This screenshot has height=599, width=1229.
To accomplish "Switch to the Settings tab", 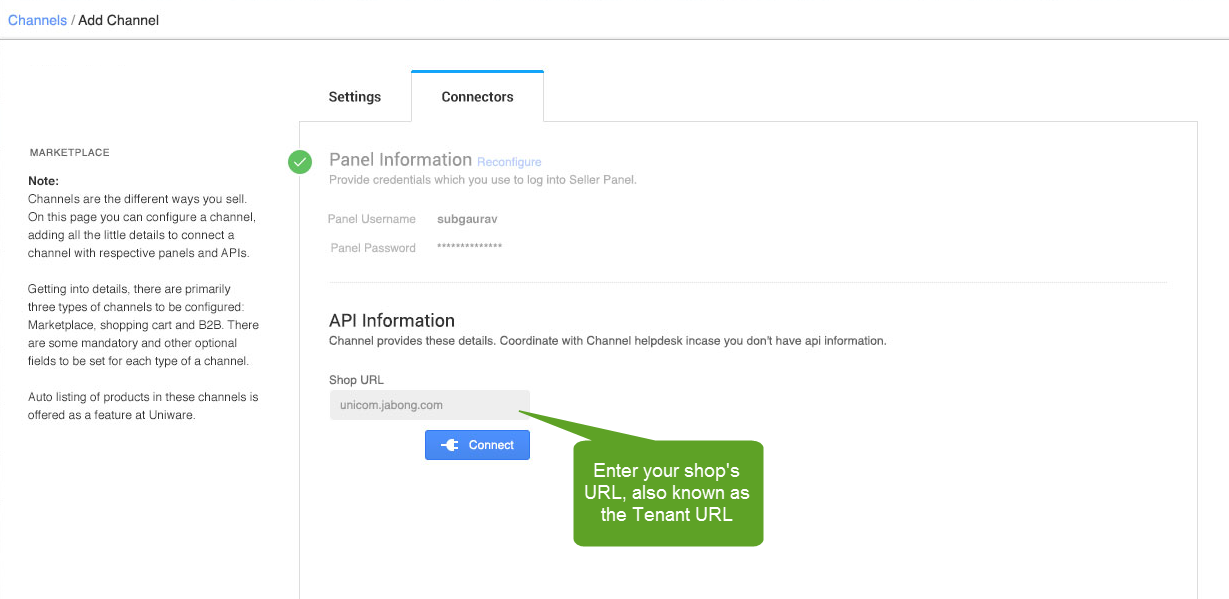I will [x=355, y=97].
